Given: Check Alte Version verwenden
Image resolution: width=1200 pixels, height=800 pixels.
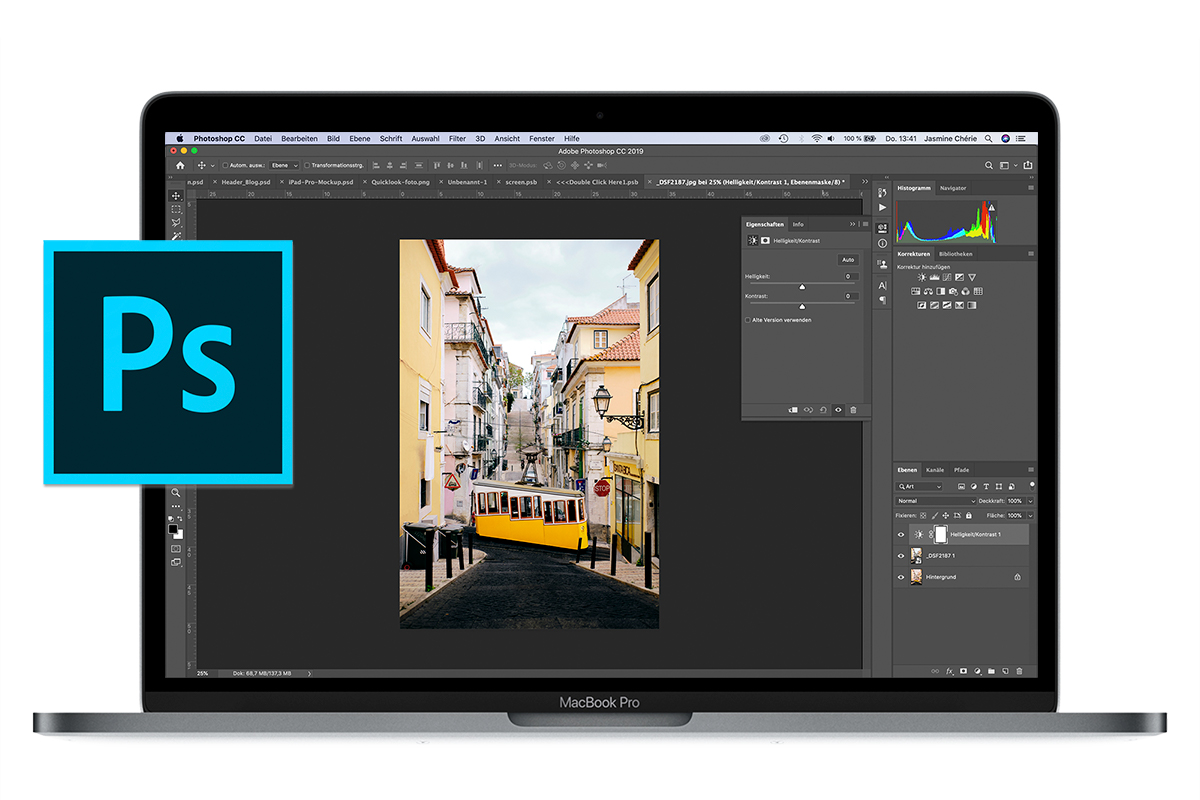Looking at the screenshot, I should [748, 320].
